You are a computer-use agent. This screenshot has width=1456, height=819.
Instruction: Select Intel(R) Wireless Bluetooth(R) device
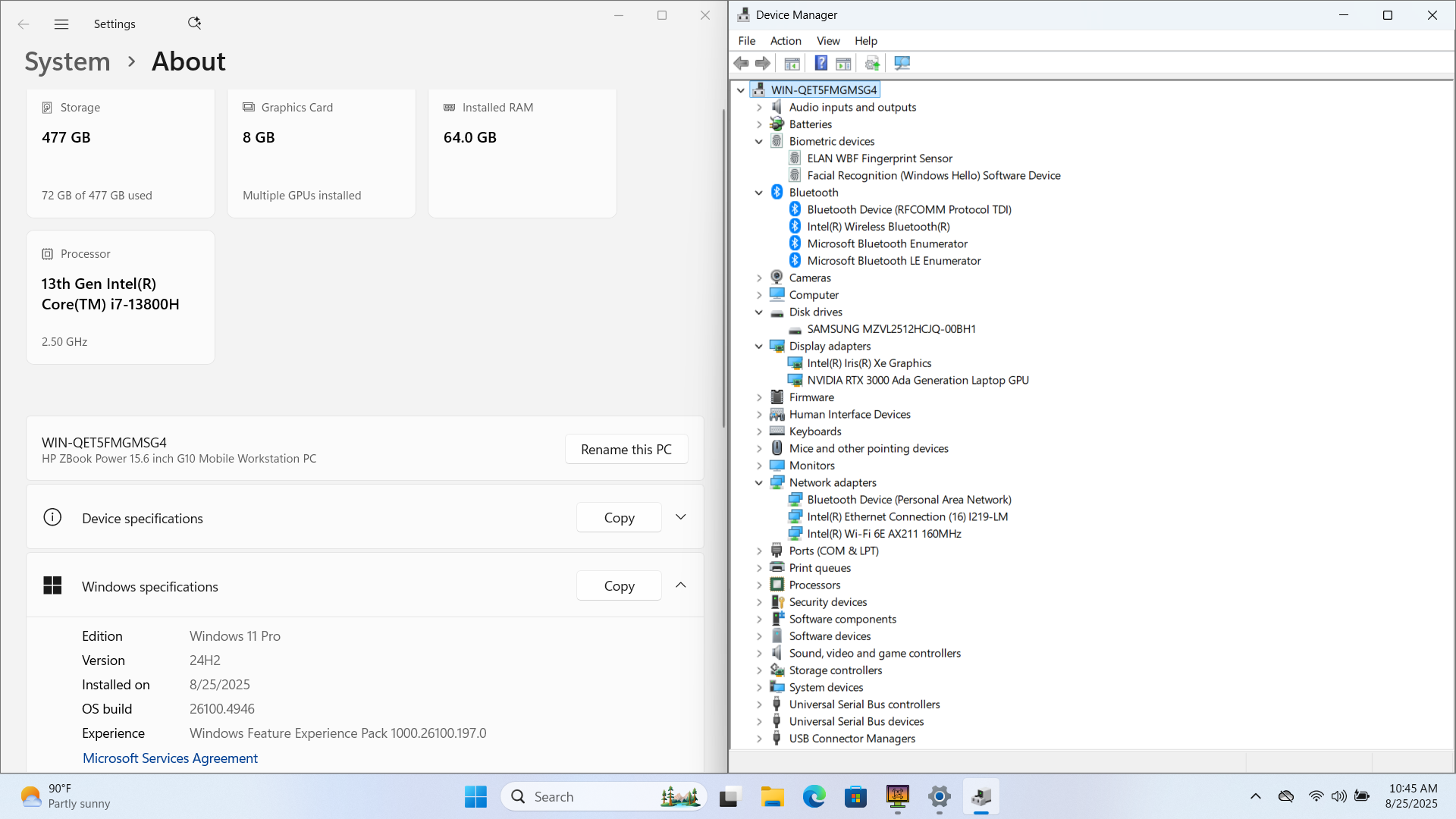877,227
